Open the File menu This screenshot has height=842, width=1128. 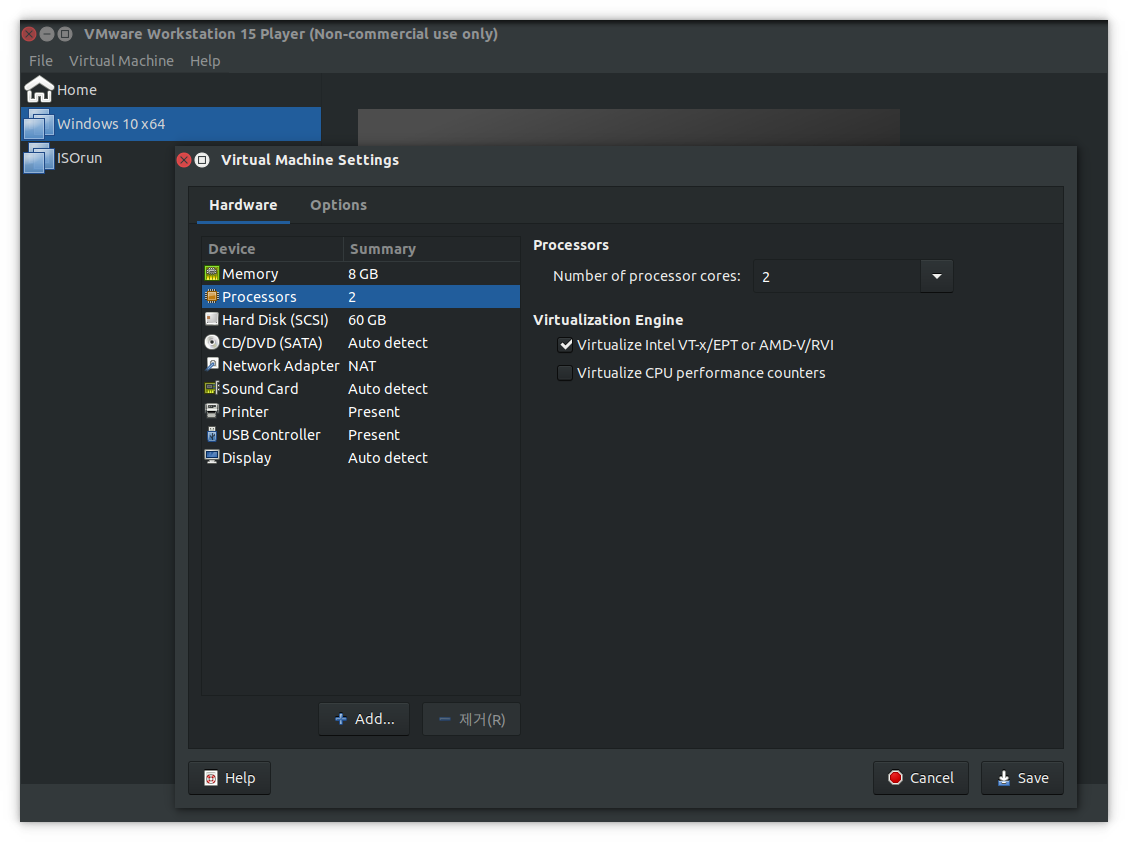[x=40, y=60]
